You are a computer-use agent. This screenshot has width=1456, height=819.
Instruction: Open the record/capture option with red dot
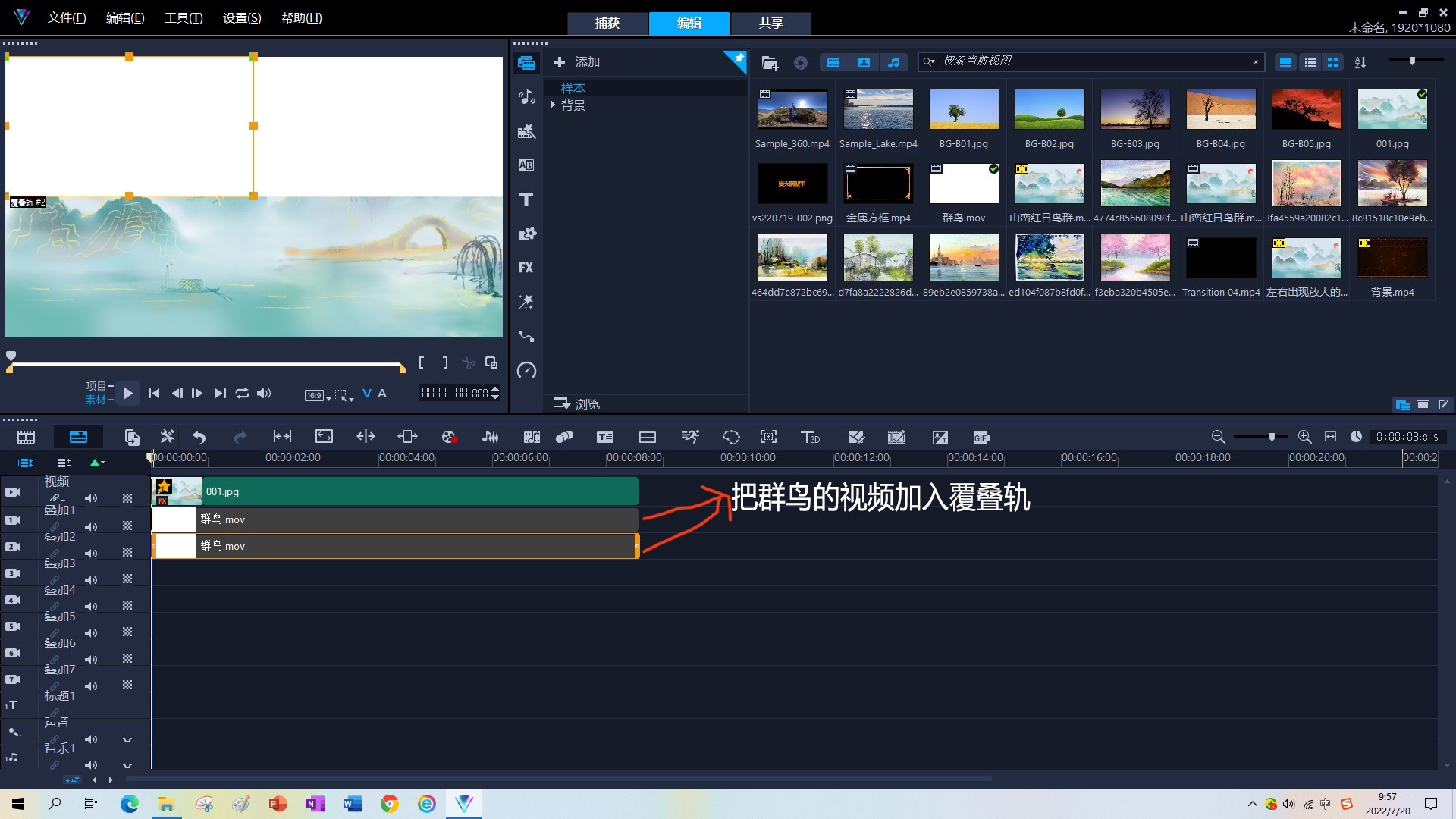click(450, 437)
